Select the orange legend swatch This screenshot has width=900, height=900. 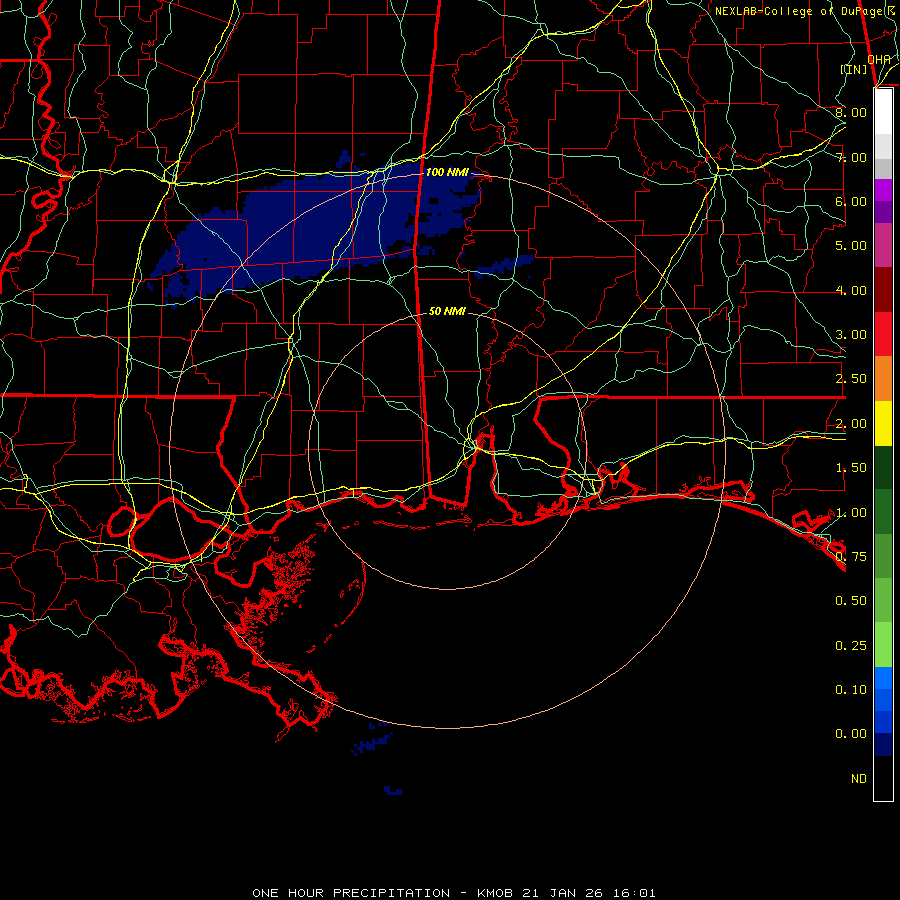(883, 379)
